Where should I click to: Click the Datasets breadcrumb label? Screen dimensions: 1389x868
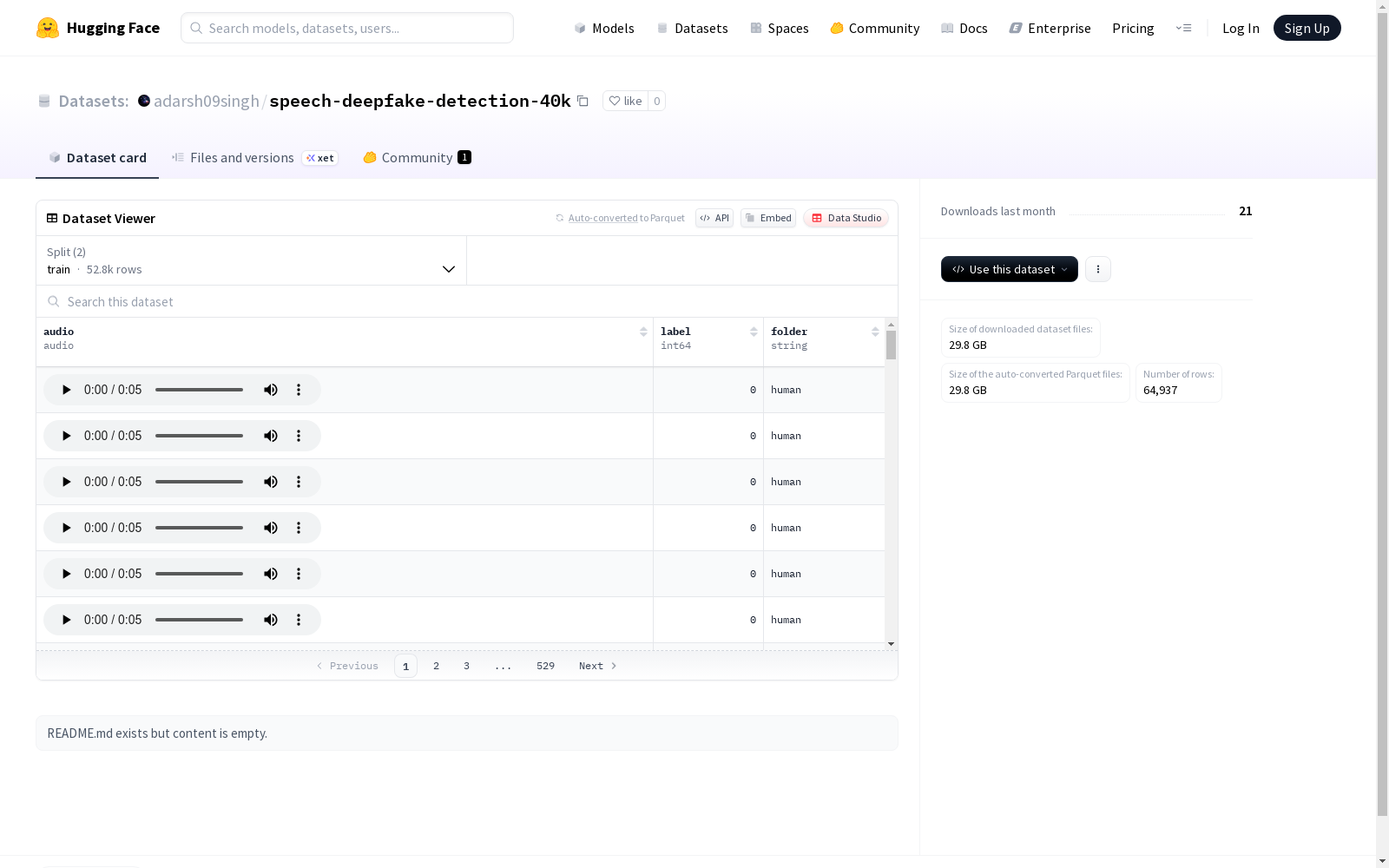click(94, 101)
